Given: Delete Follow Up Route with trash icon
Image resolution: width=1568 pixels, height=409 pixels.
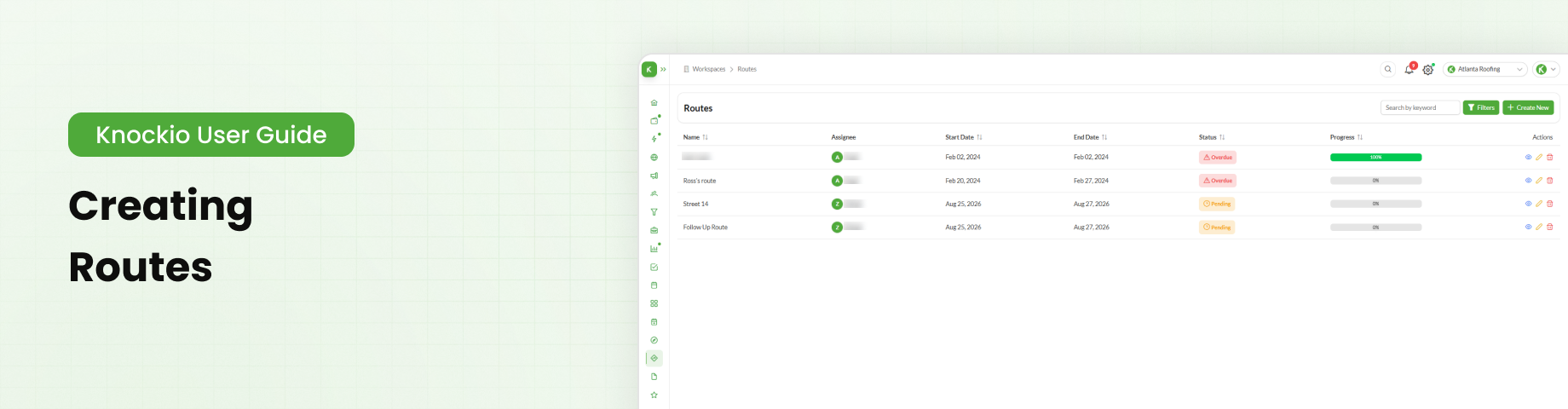Looking at the screenshot, I should click(x=1549, y=227).
